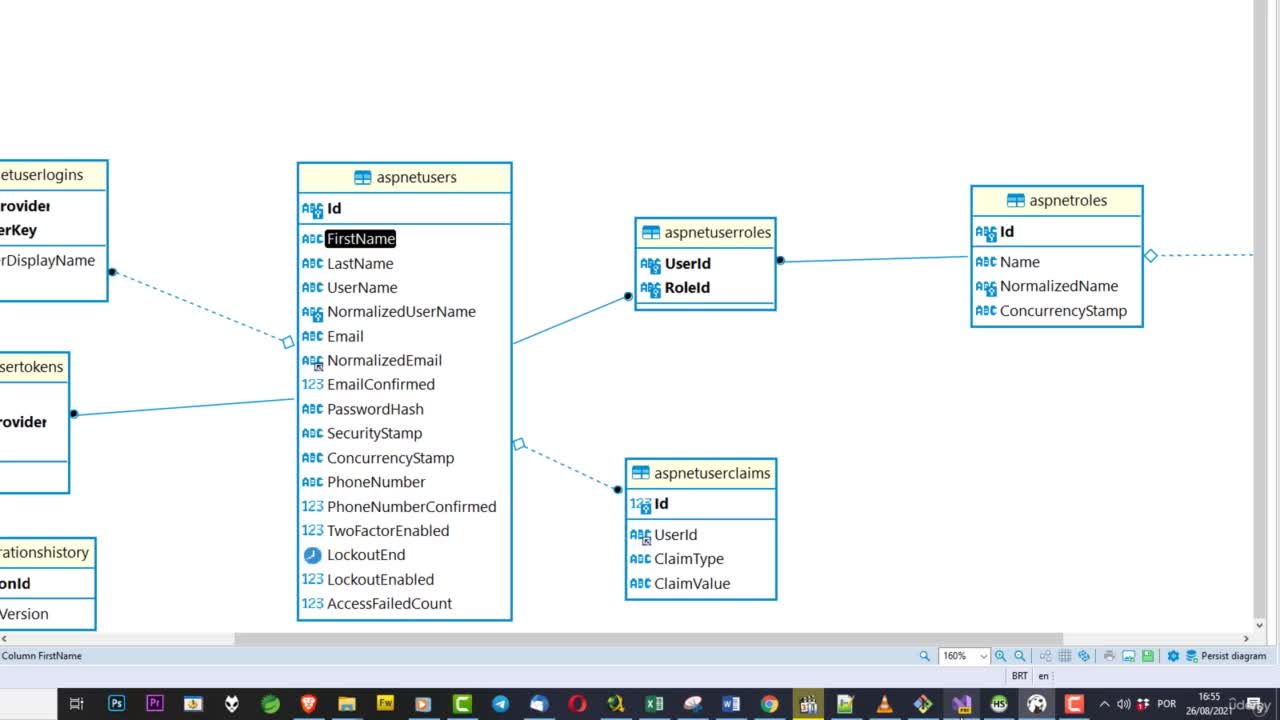Select the UserName column in aspnetusers
This screenshot has height=720, width=1280.
[362, 287]
